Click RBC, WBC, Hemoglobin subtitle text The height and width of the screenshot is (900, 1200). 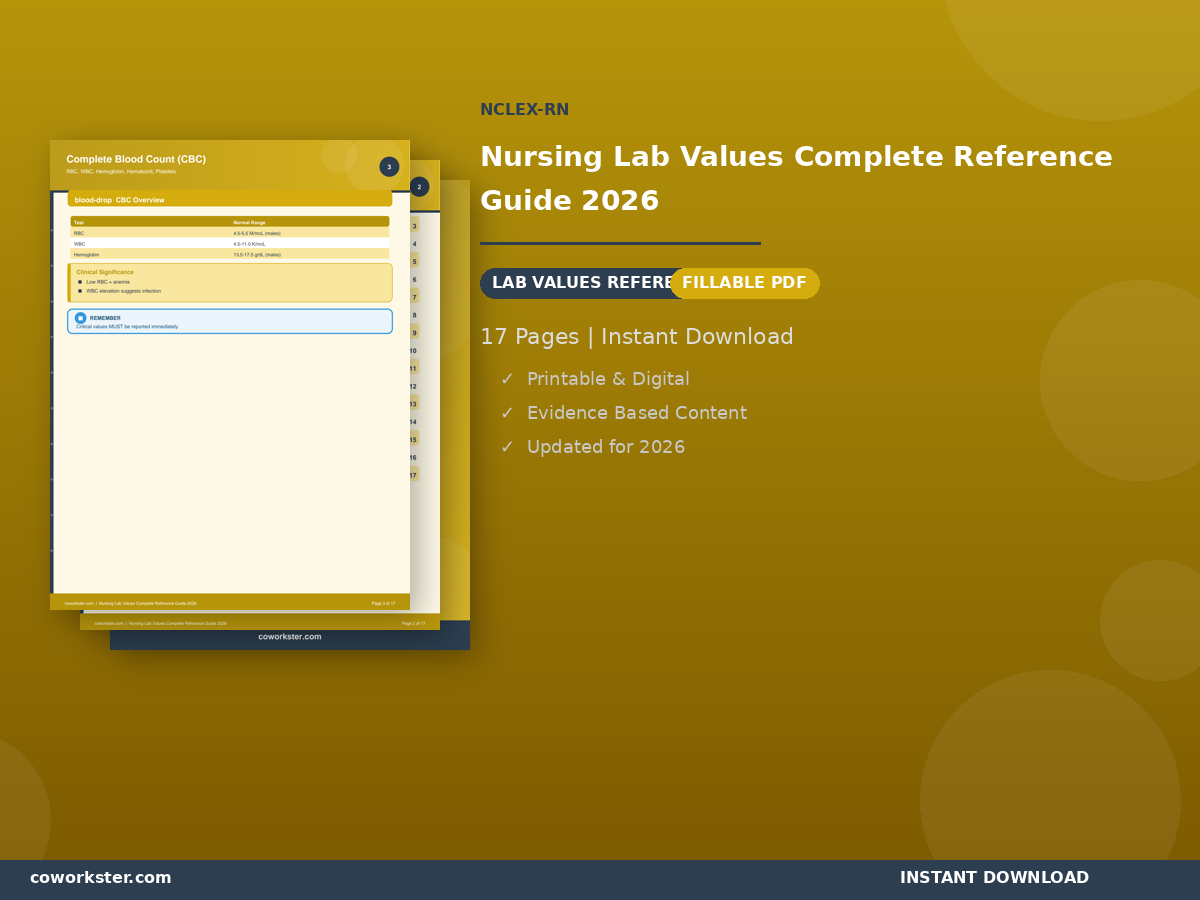[121, 171]
